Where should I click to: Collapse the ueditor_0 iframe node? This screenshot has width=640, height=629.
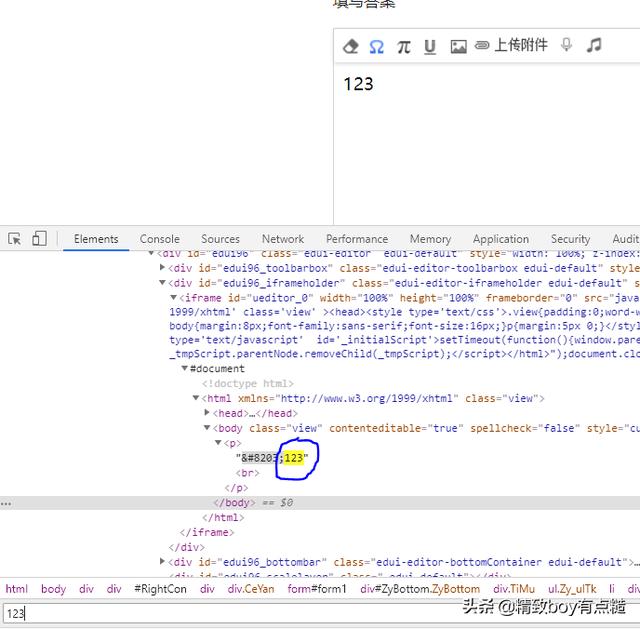pos(173,298)
